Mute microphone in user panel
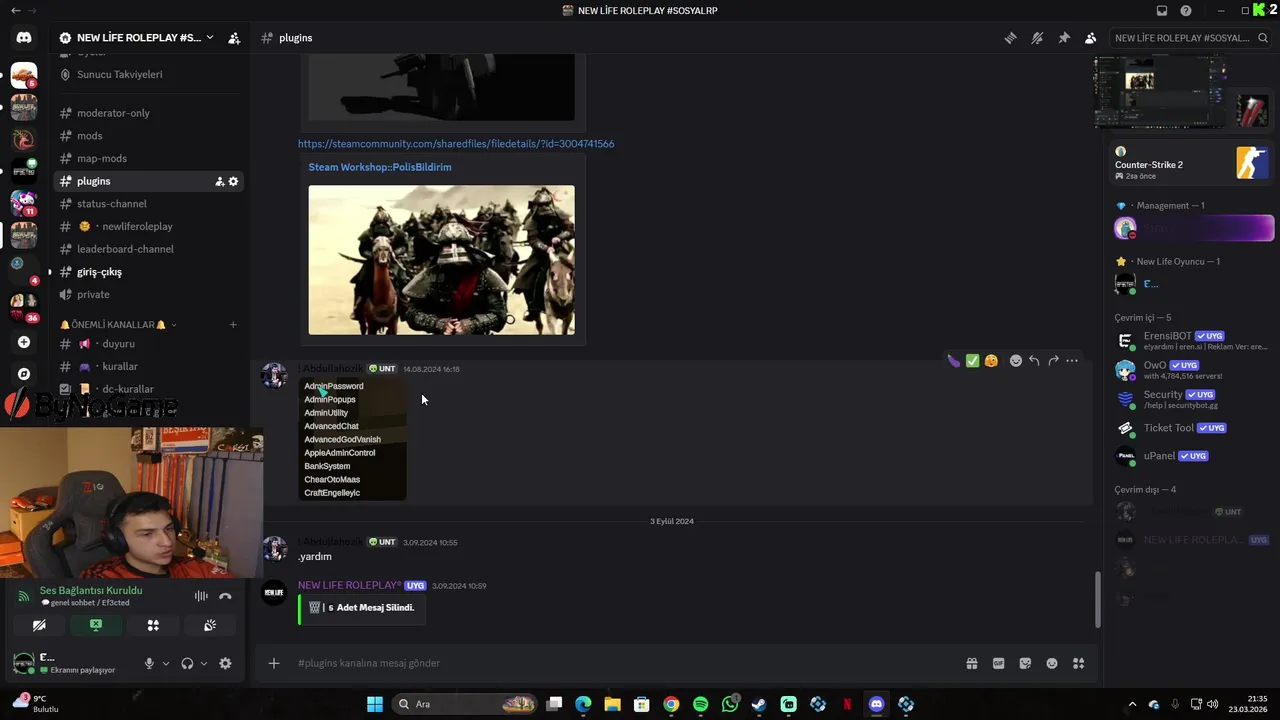 149,663
